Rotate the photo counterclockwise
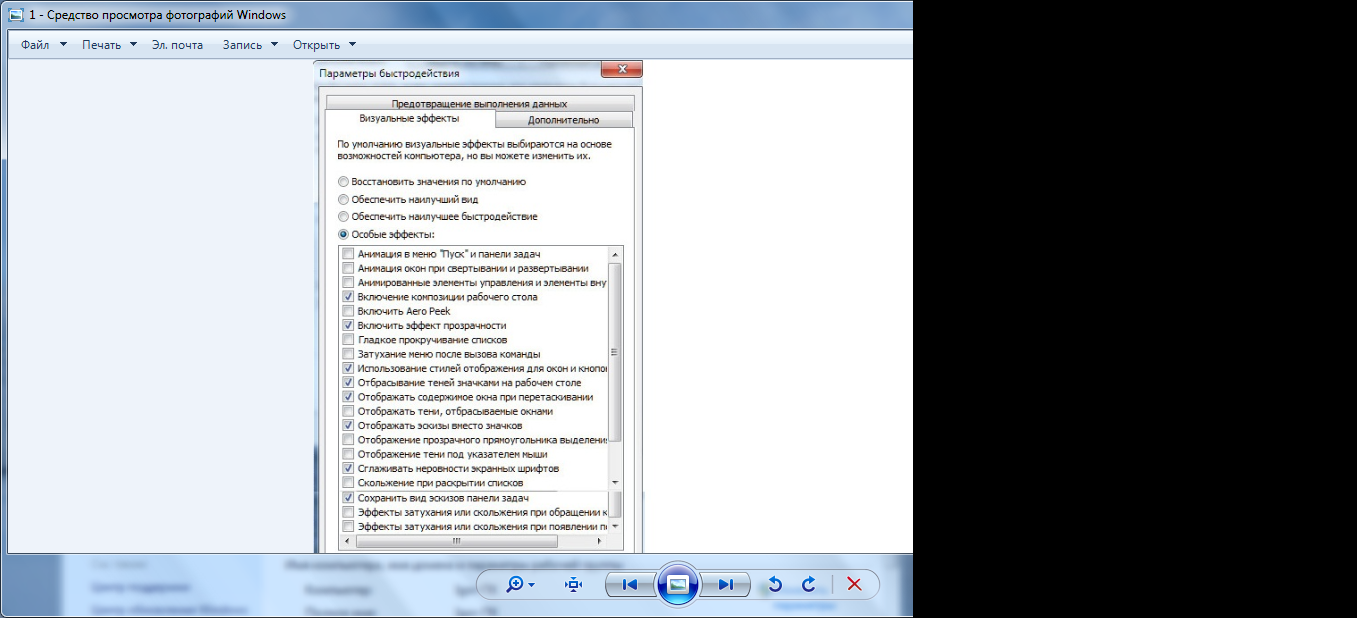This screenshot has height=618, width=1357. pos(774,585)
